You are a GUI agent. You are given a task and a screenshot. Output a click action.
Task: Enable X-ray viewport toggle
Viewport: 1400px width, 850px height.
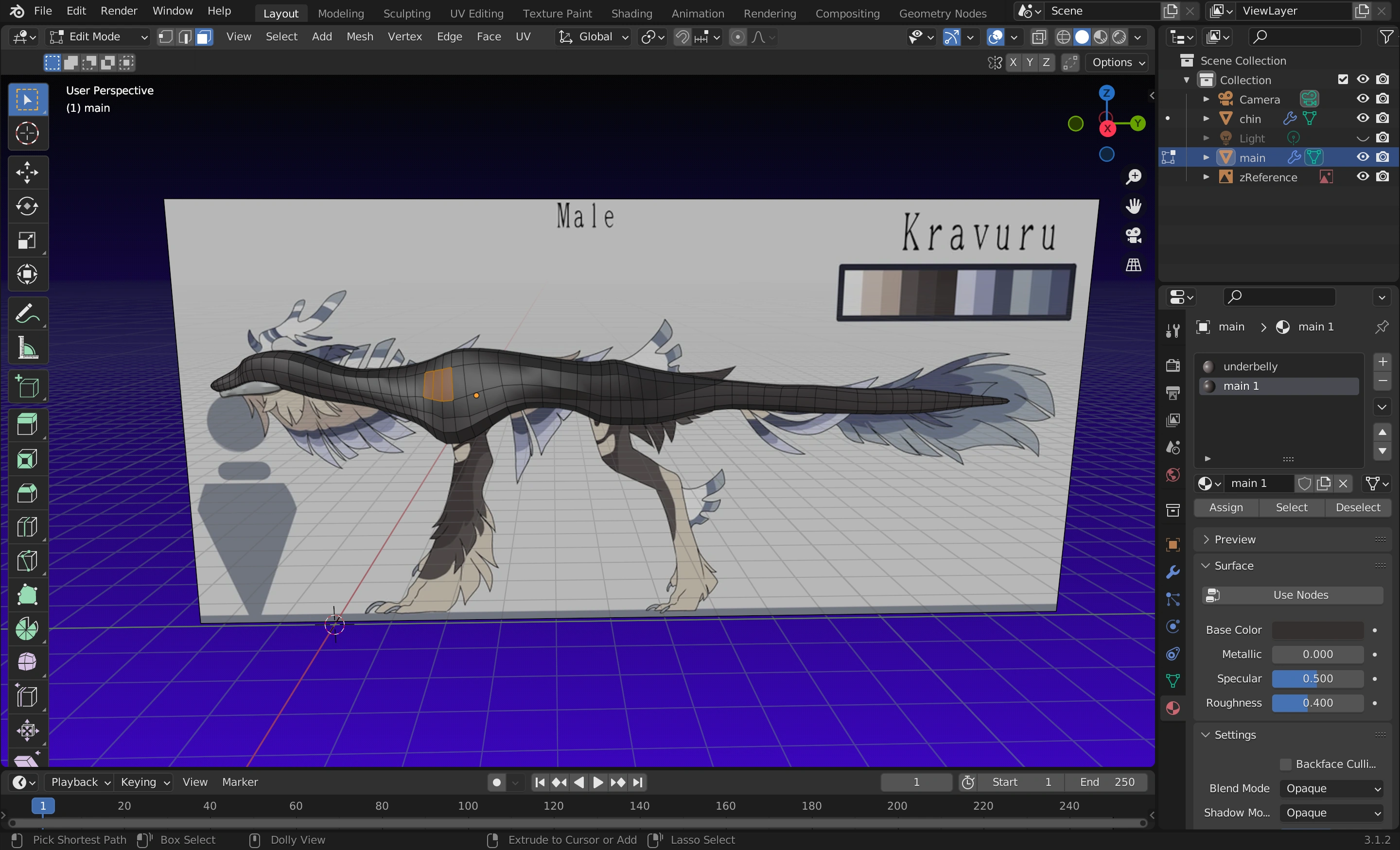[x=1039, y=36]
